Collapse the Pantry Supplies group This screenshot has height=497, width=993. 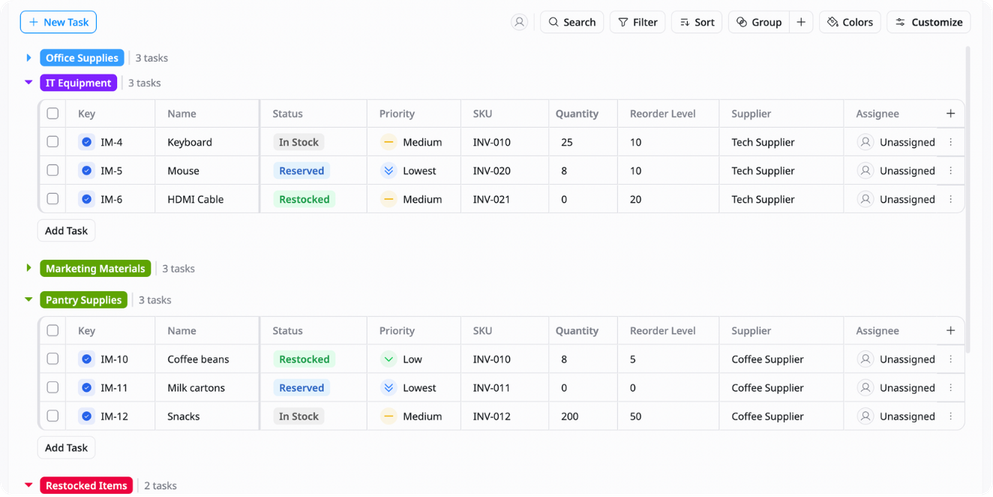pos(28,299)
